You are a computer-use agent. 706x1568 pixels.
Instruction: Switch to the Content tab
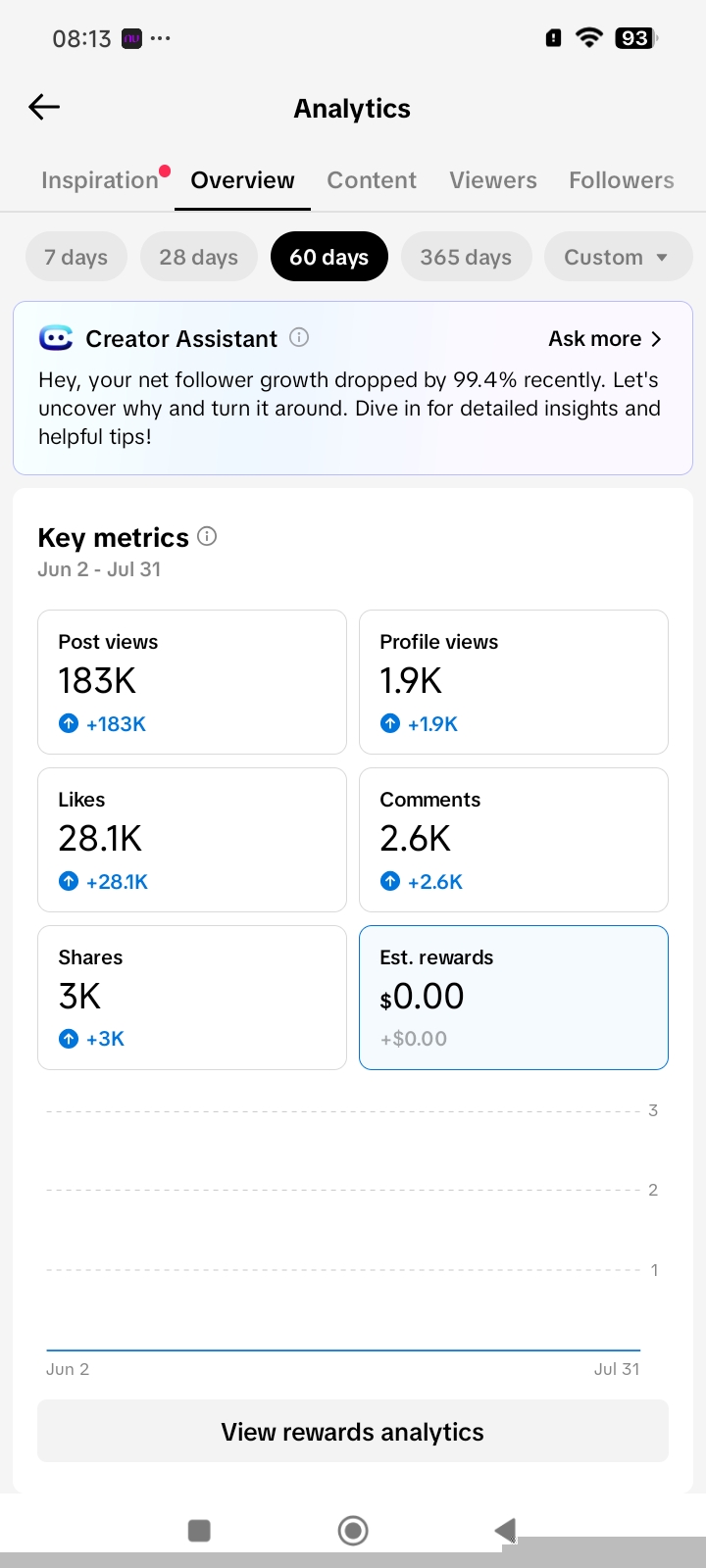tap(372, 180)
